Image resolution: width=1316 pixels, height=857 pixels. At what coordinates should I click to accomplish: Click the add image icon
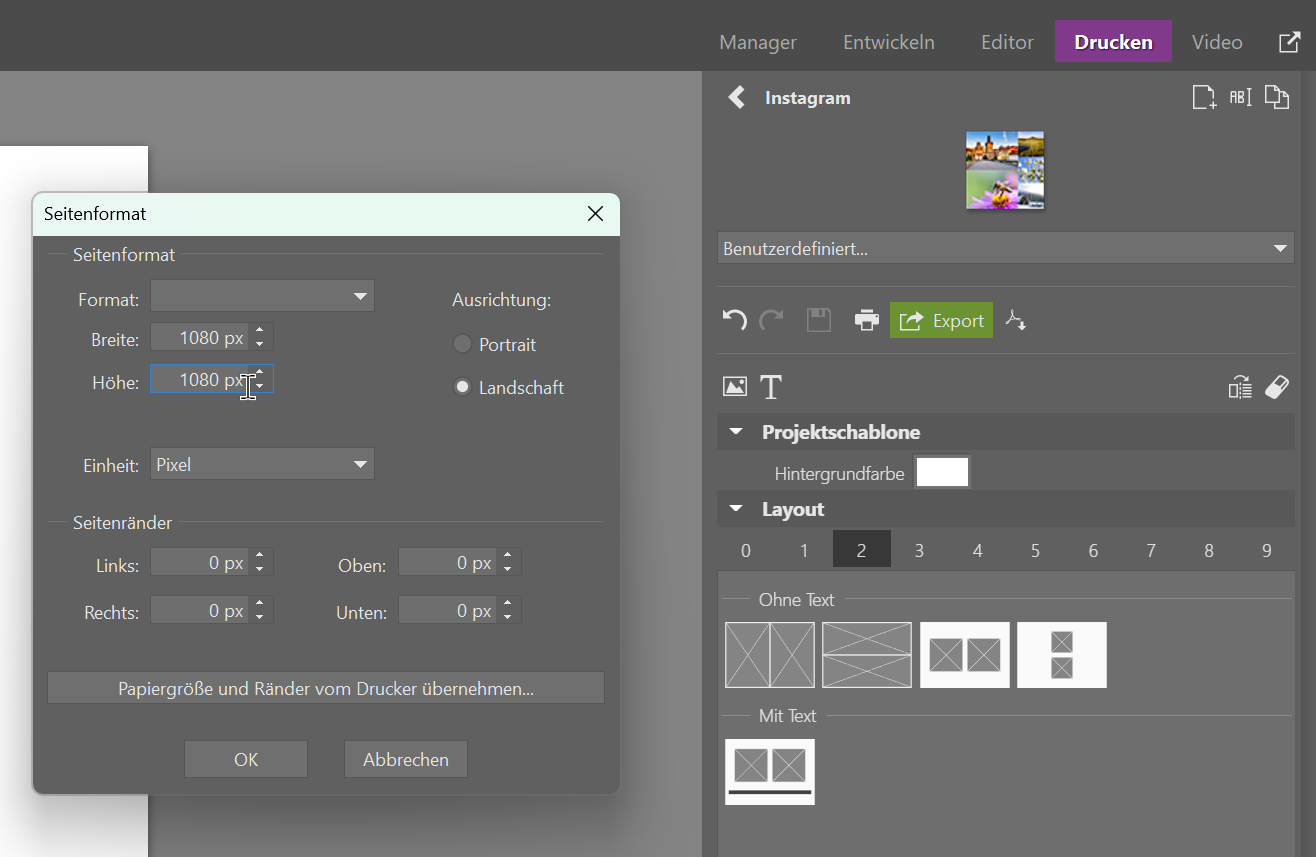pyautogui.click(x=735, y=387)
